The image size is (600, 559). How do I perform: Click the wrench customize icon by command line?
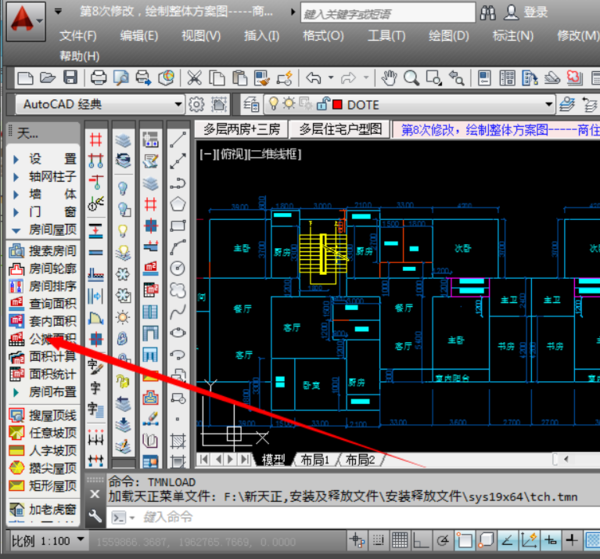click(x=95, y=517)
